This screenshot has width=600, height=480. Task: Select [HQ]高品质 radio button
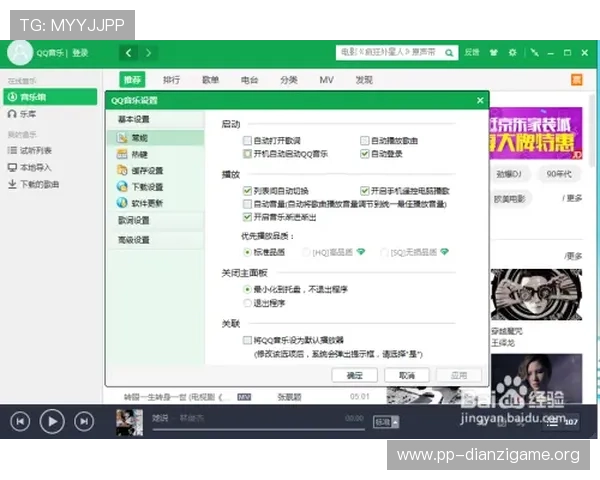point(306,252)
